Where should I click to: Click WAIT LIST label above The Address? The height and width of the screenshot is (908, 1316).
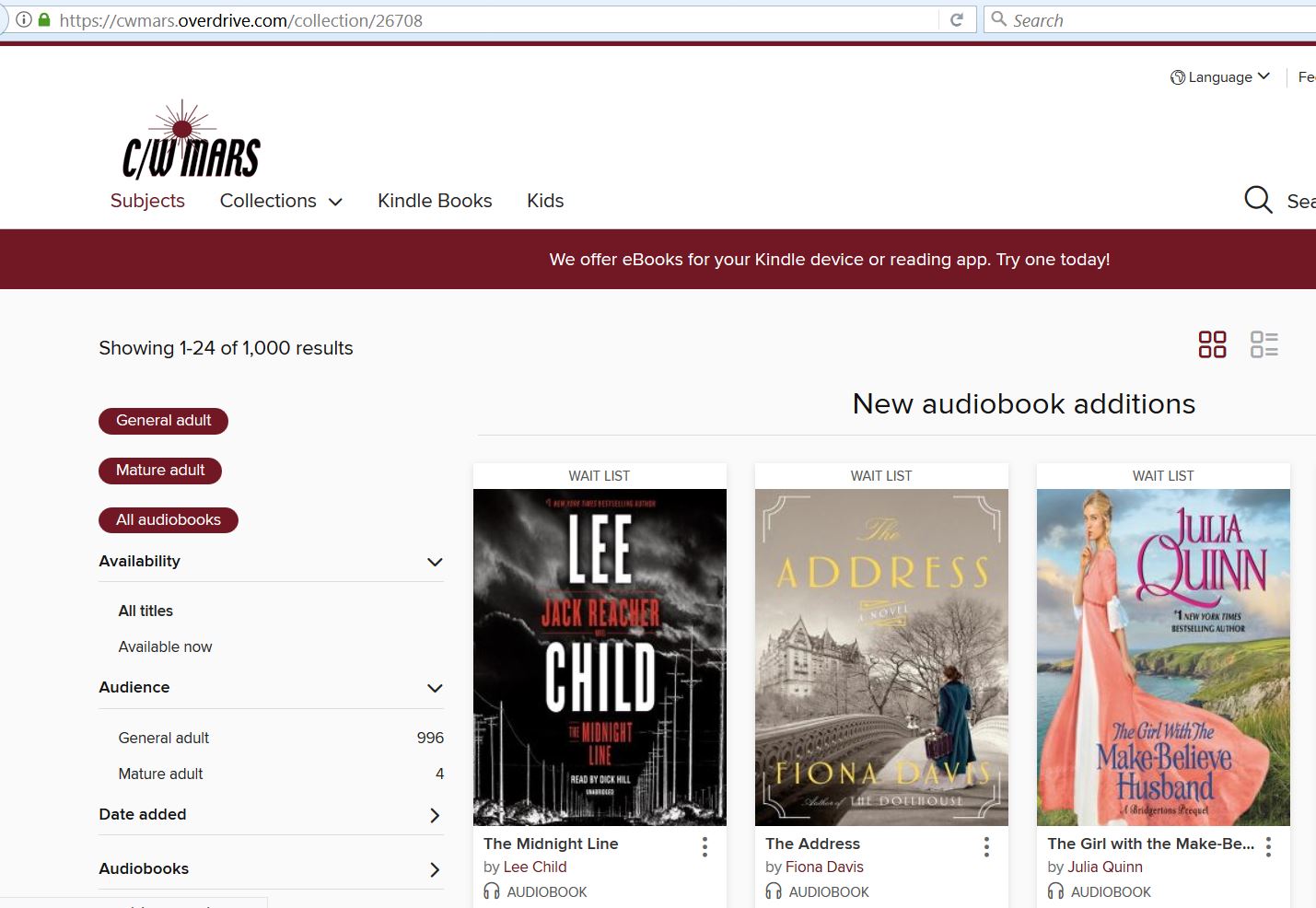881,476
